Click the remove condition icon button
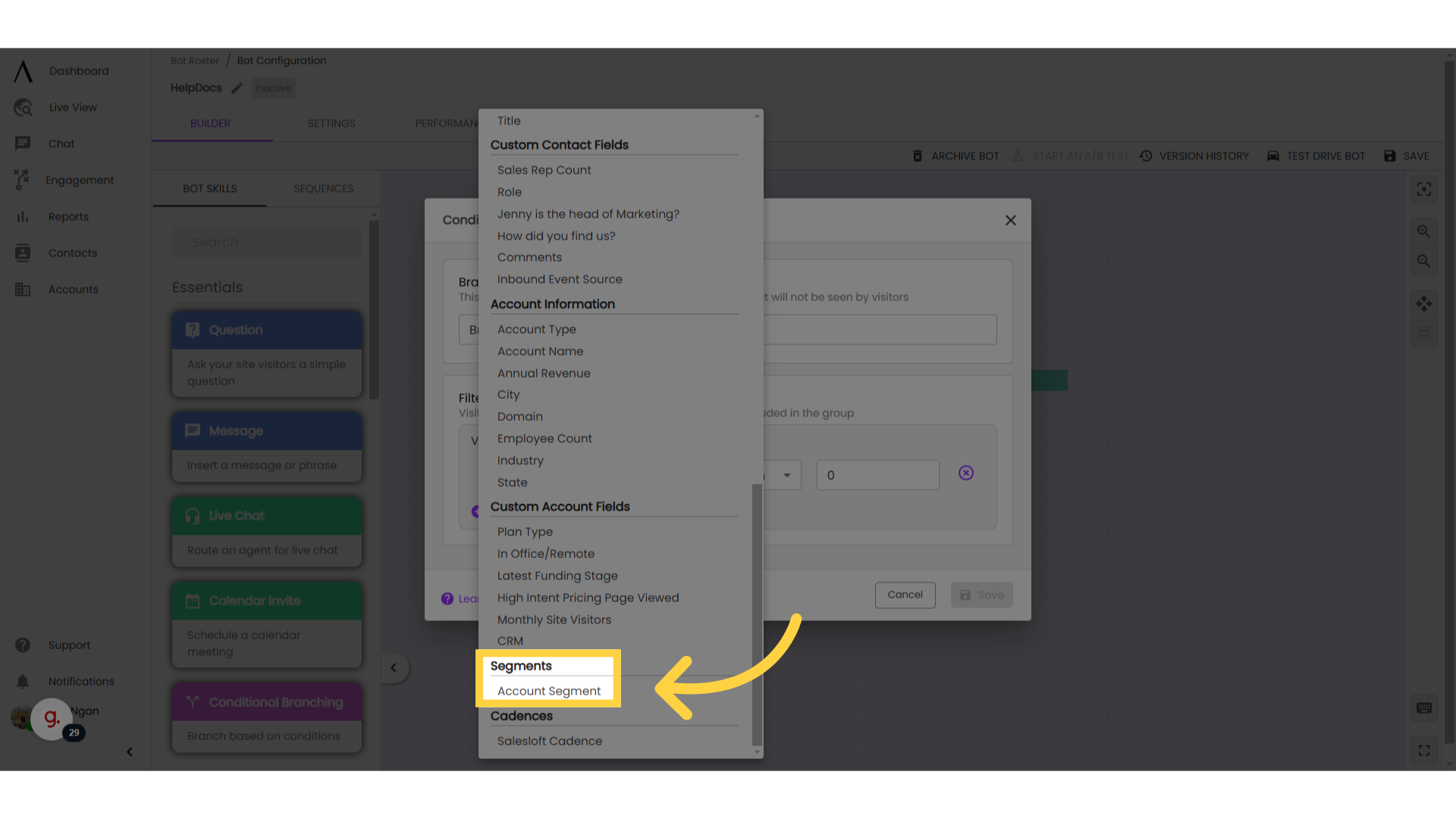This screenshot has width=1456, height=819. (x=966, y=473)
